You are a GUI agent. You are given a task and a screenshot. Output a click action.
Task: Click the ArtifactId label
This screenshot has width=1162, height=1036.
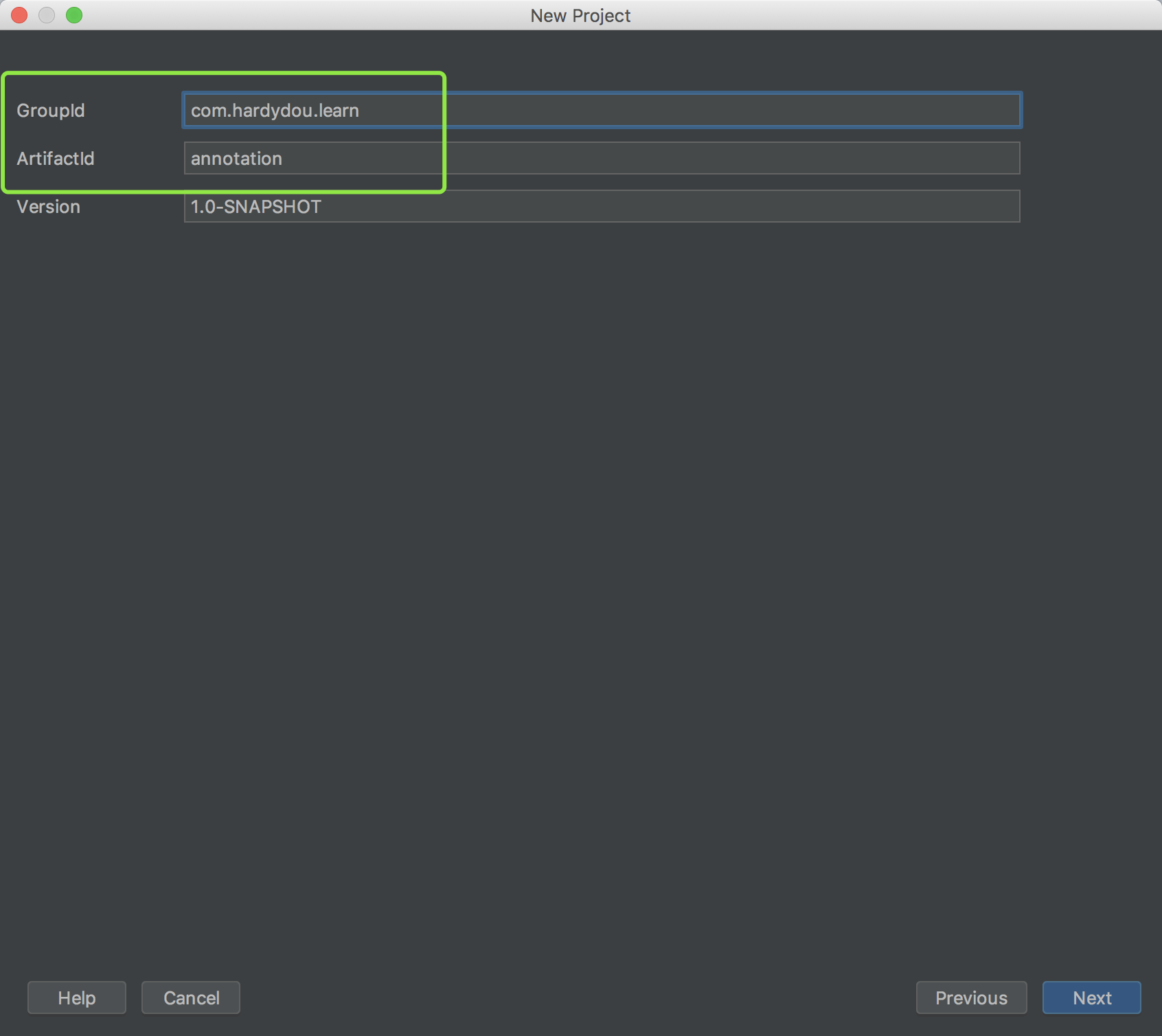56,159
